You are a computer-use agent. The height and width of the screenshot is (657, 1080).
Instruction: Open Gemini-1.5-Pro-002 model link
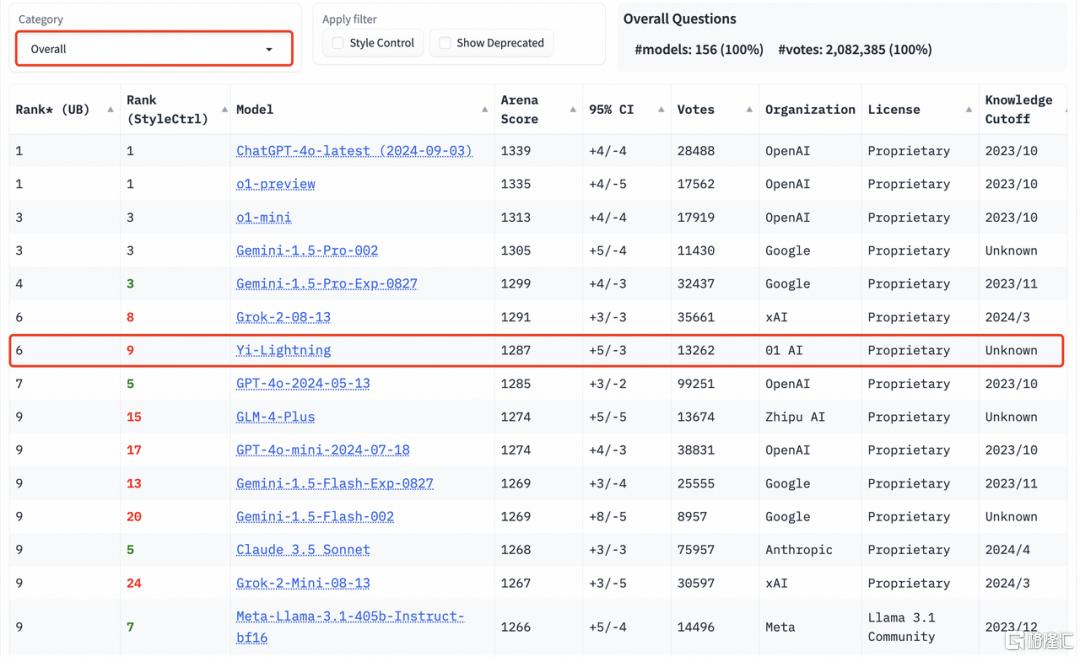click(x=307, y=251)
